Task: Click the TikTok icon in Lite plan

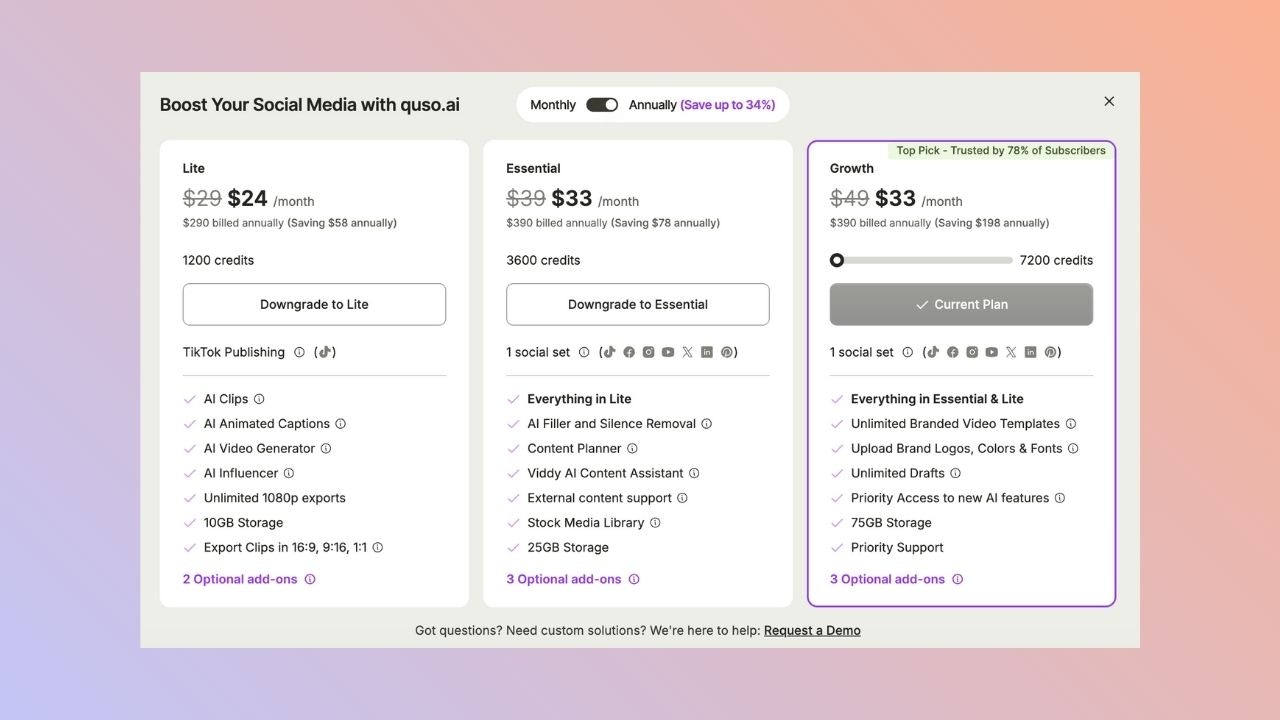Action: 325,352
